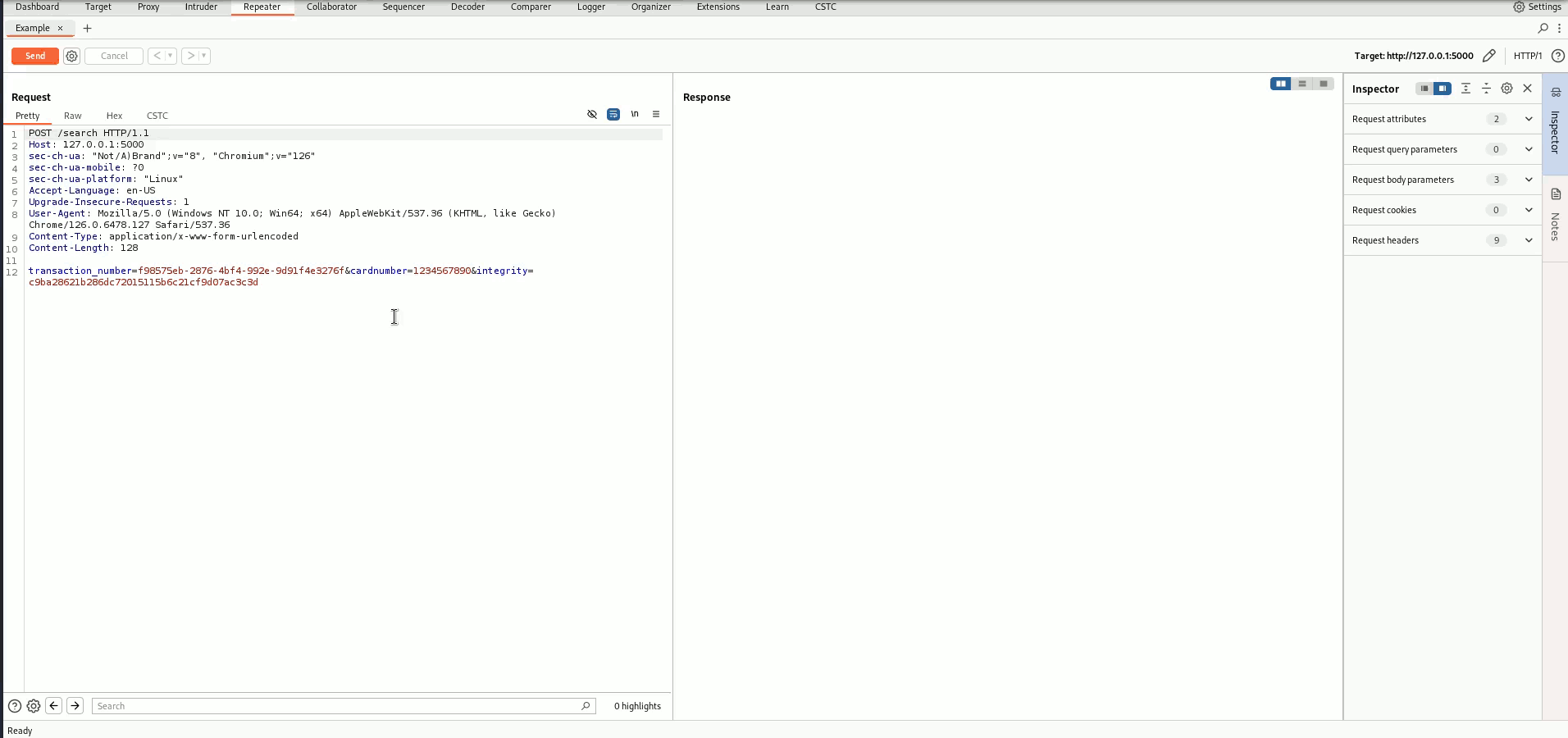This screenshot has width=1568, height=738.
Task: Edit target with pencil icon
Action: tap(1489, 56)
